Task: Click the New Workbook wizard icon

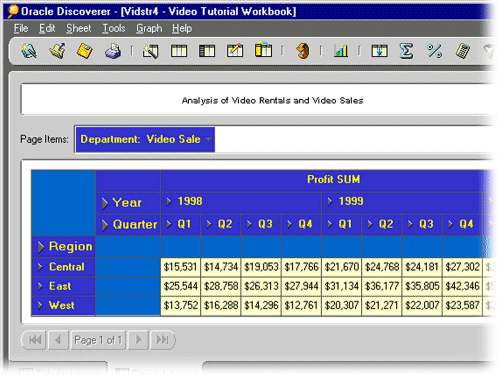Action: click(x=29, y=51)
